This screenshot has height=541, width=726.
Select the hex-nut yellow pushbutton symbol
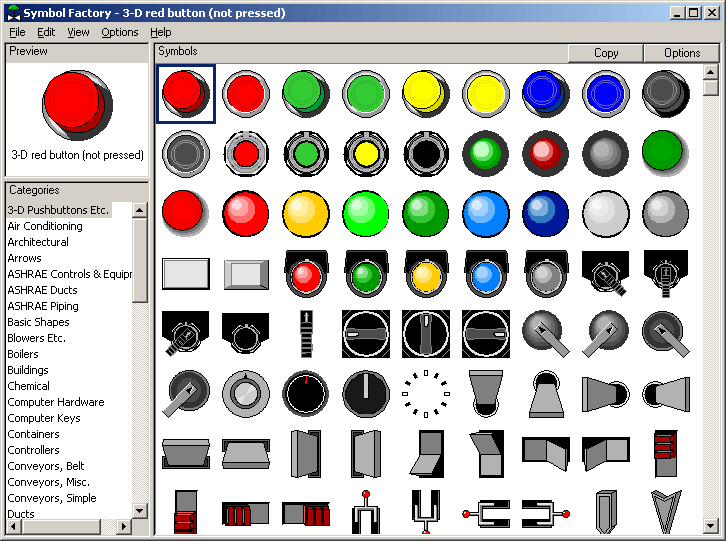click(366, 154)
